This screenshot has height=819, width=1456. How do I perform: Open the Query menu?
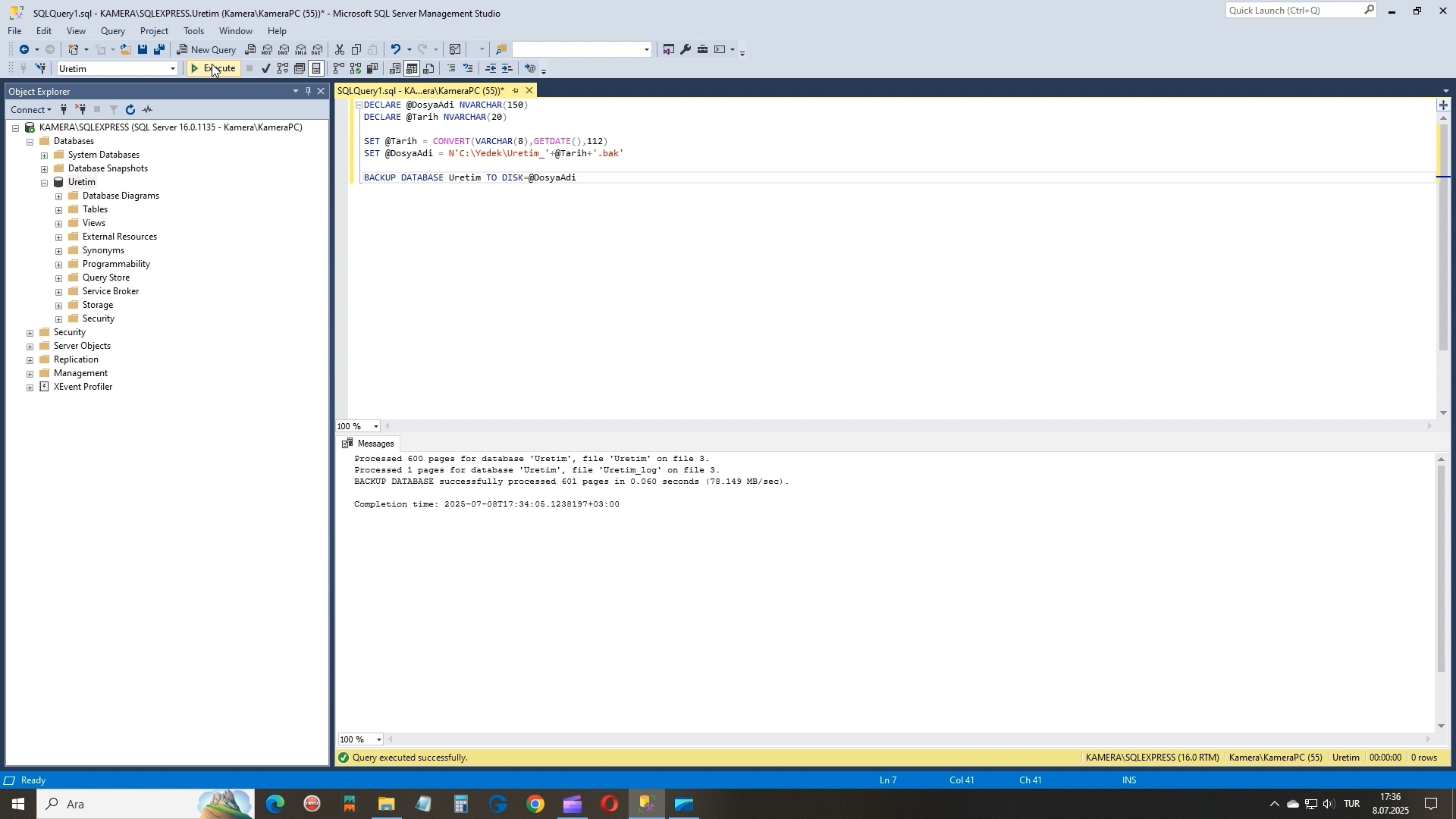click(x=112, y=31)
